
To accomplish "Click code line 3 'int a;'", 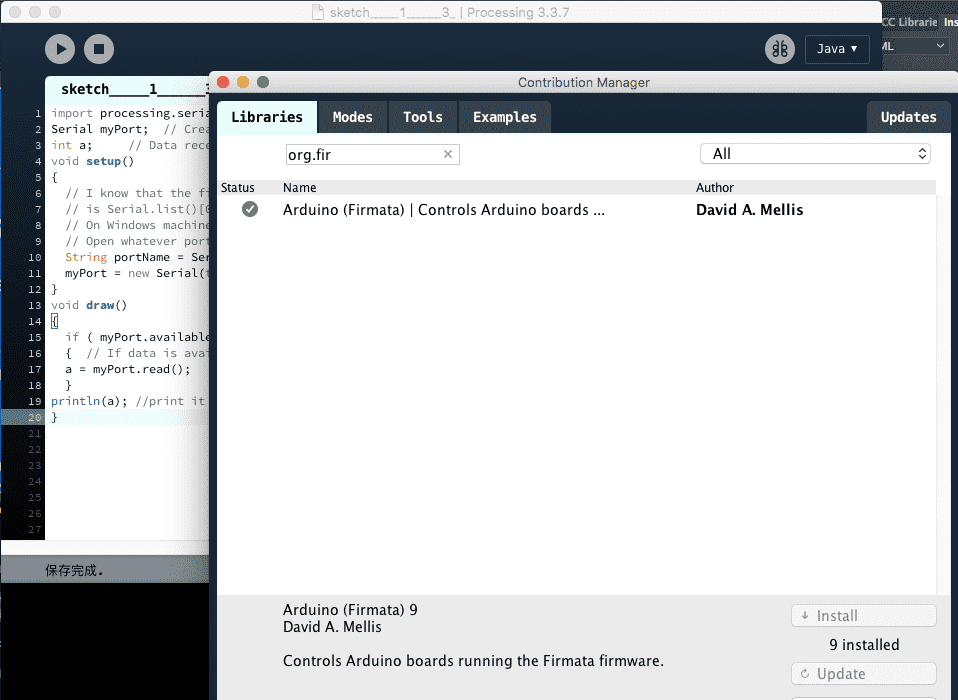I will point(71,145).
